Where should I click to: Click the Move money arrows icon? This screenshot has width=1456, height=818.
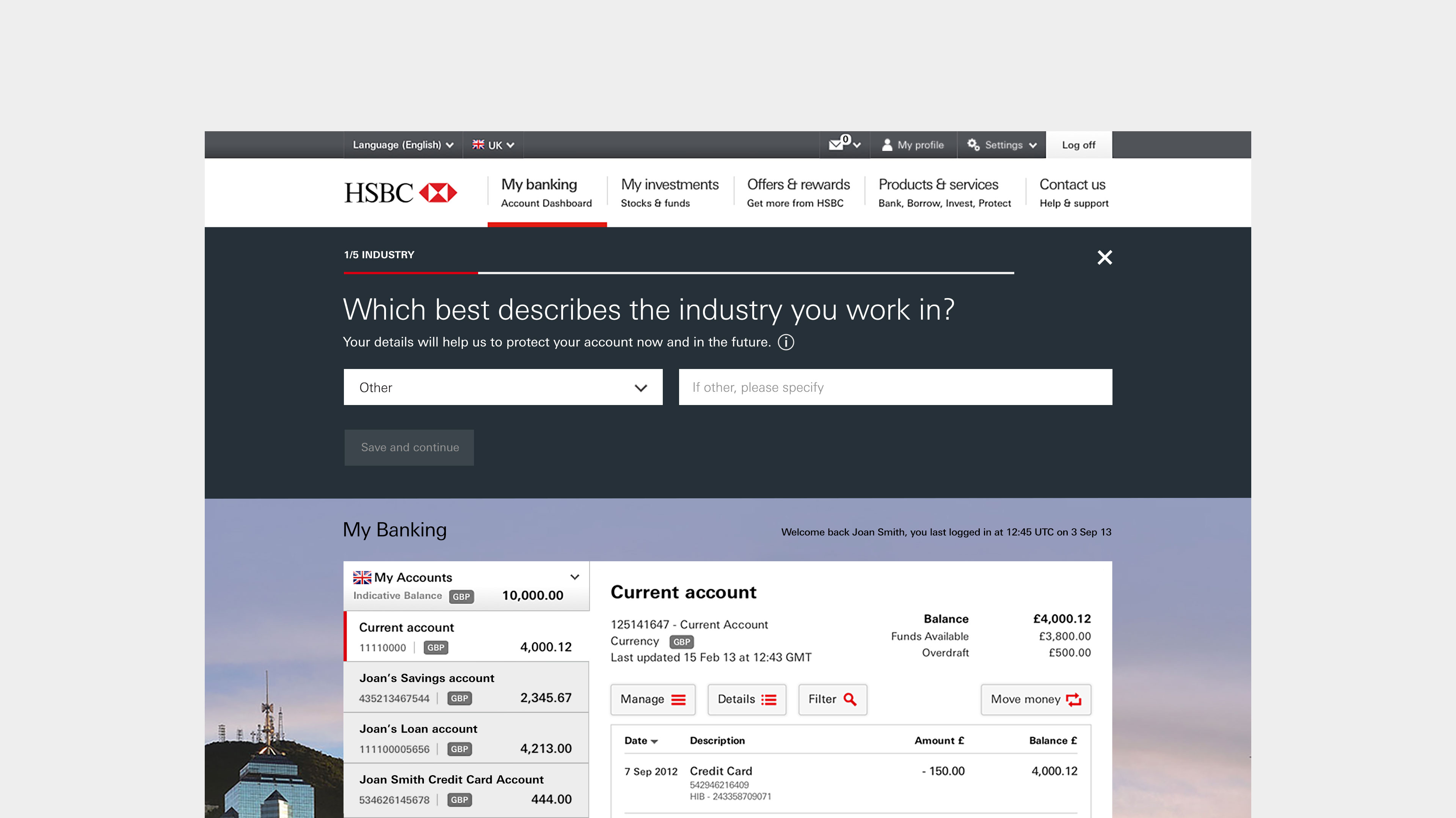(x=1073, y=699)
